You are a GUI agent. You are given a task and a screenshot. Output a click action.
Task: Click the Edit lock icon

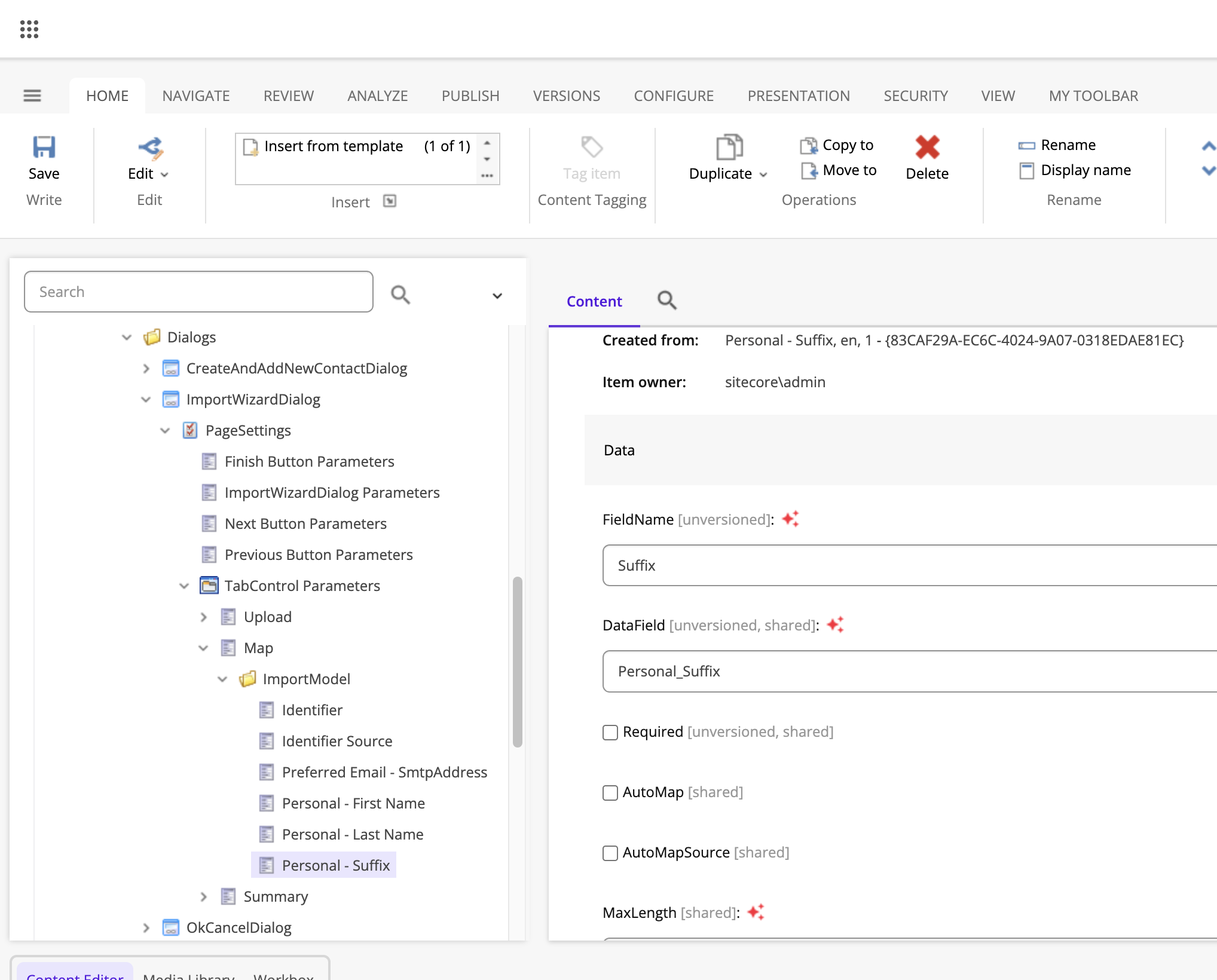150,148
